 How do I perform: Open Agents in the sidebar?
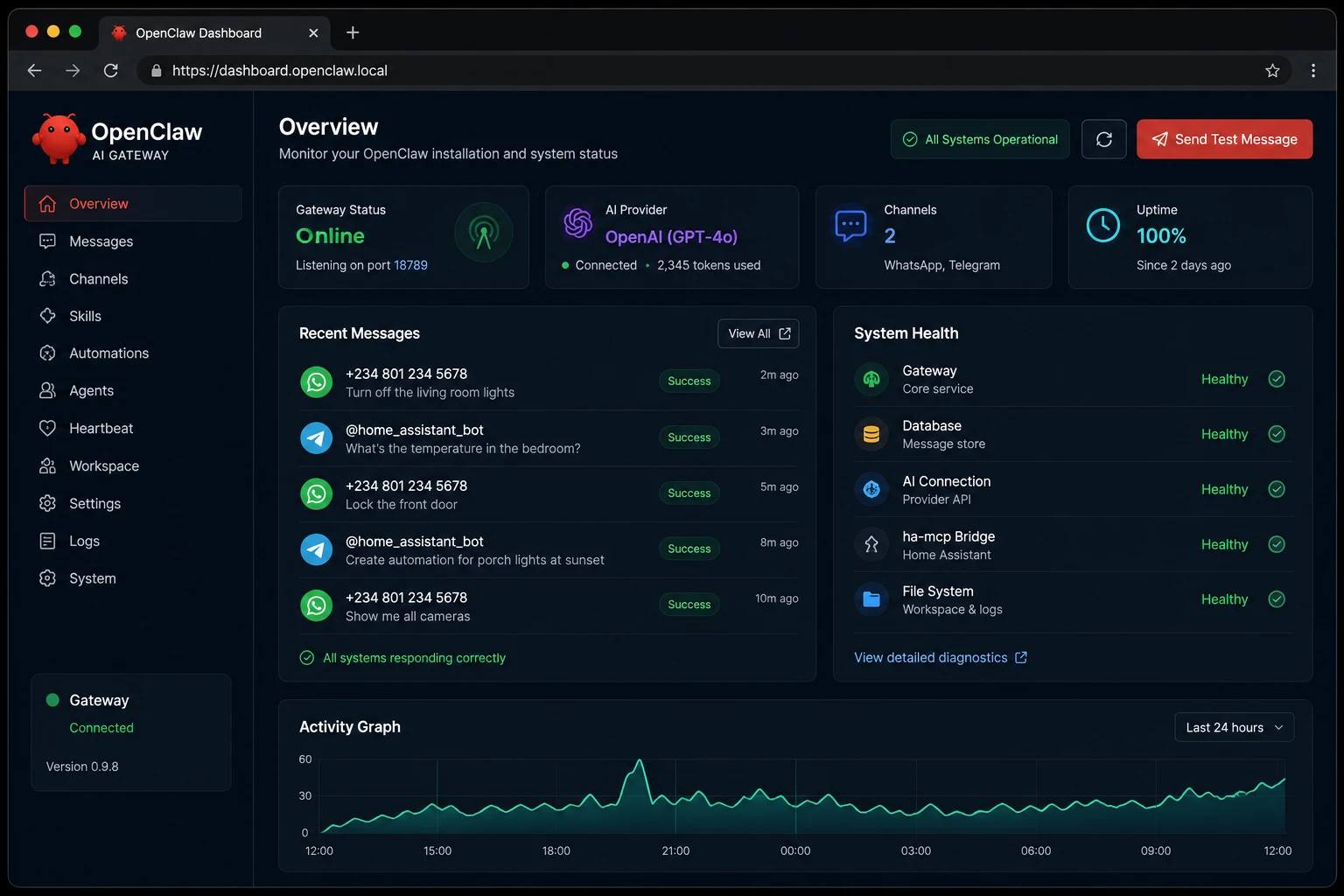(133, 391)
